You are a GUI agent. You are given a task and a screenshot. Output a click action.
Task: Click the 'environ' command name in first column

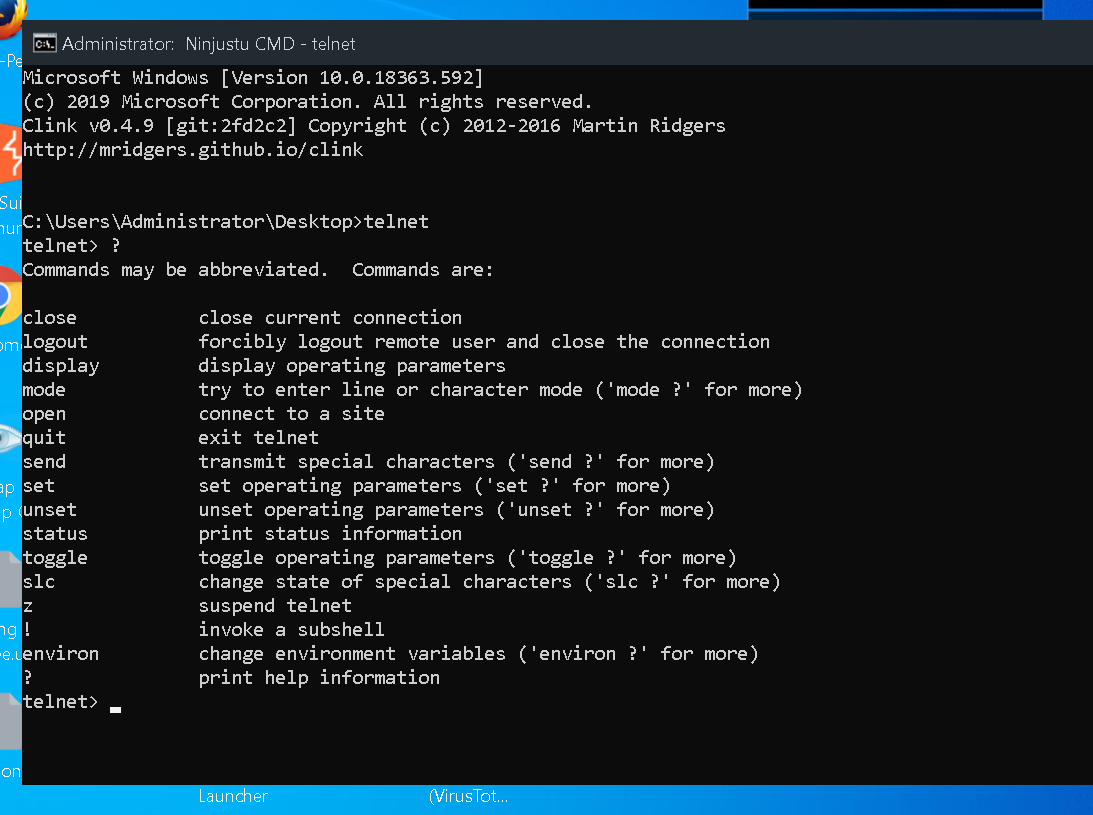pos(61,654)
